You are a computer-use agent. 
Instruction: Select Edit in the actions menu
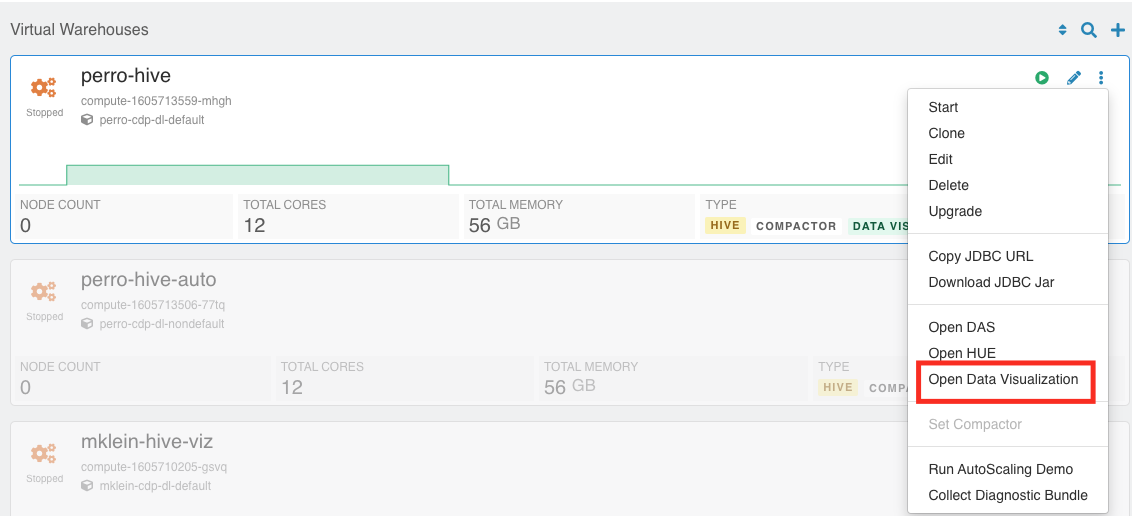coord(940,159)
